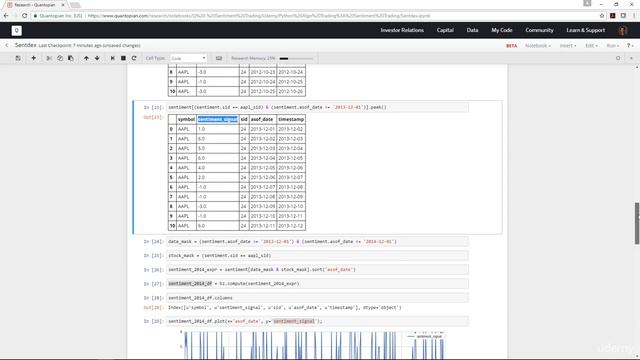Open Investor Relations in top navigation
This screenshot has width=640, height=360.
tap(402, 30)
